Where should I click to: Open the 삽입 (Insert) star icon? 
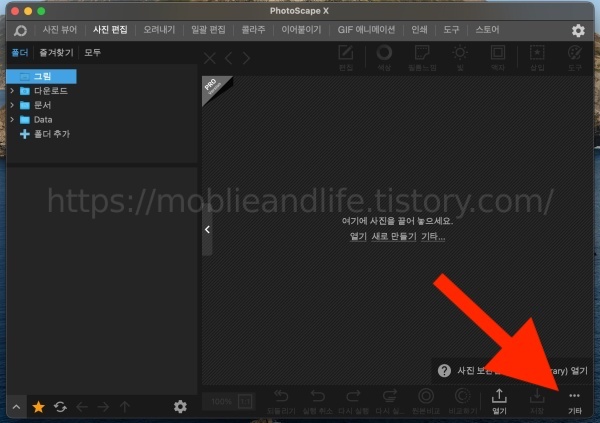click(x=537, y=53)
